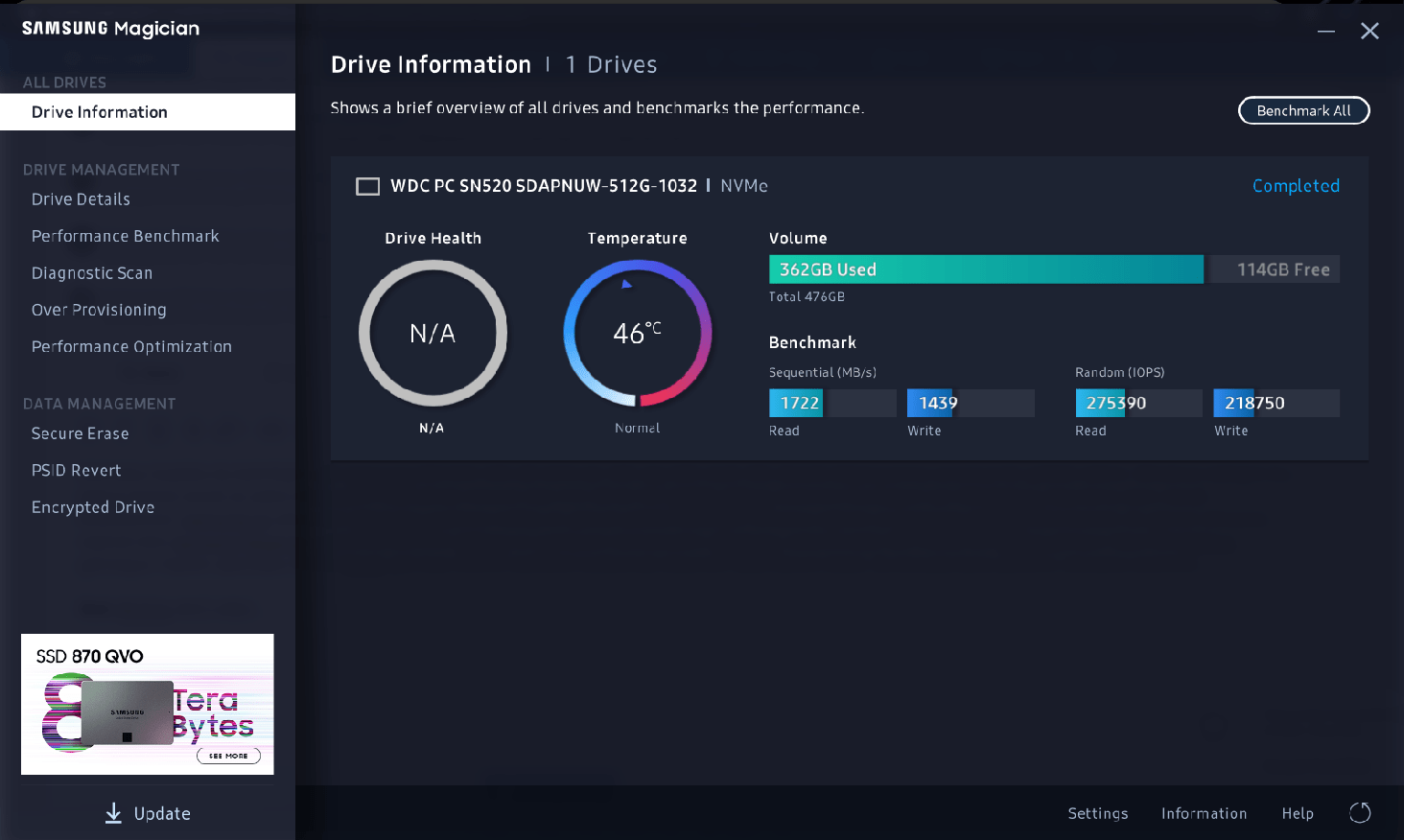Click the Benchmark heading in the drive card

[812, 342]
